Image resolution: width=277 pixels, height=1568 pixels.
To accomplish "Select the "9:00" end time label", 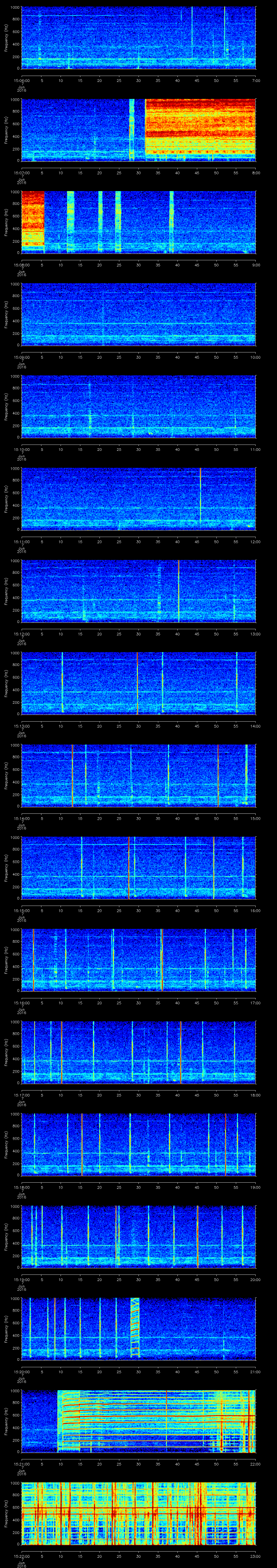I will point(256,265).
